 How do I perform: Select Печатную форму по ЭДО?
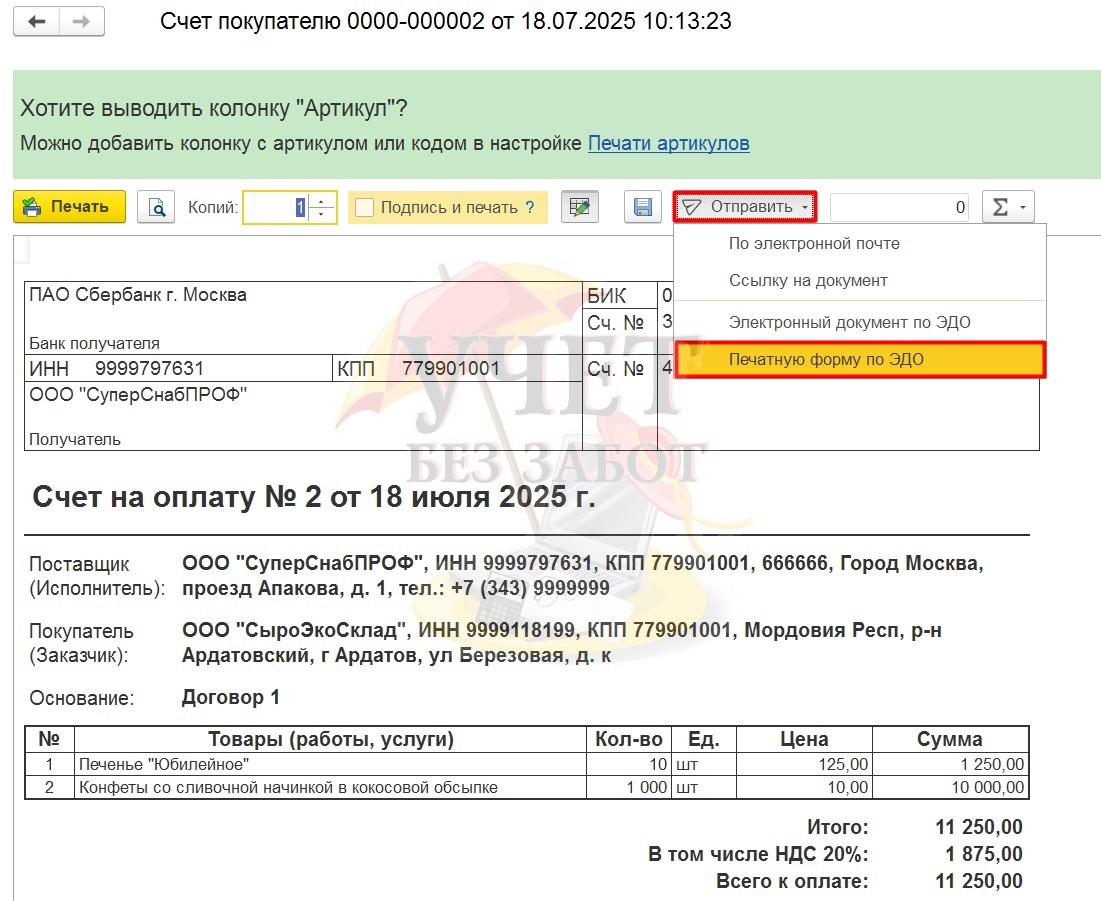pyautogui.click(x=860, y=360)
